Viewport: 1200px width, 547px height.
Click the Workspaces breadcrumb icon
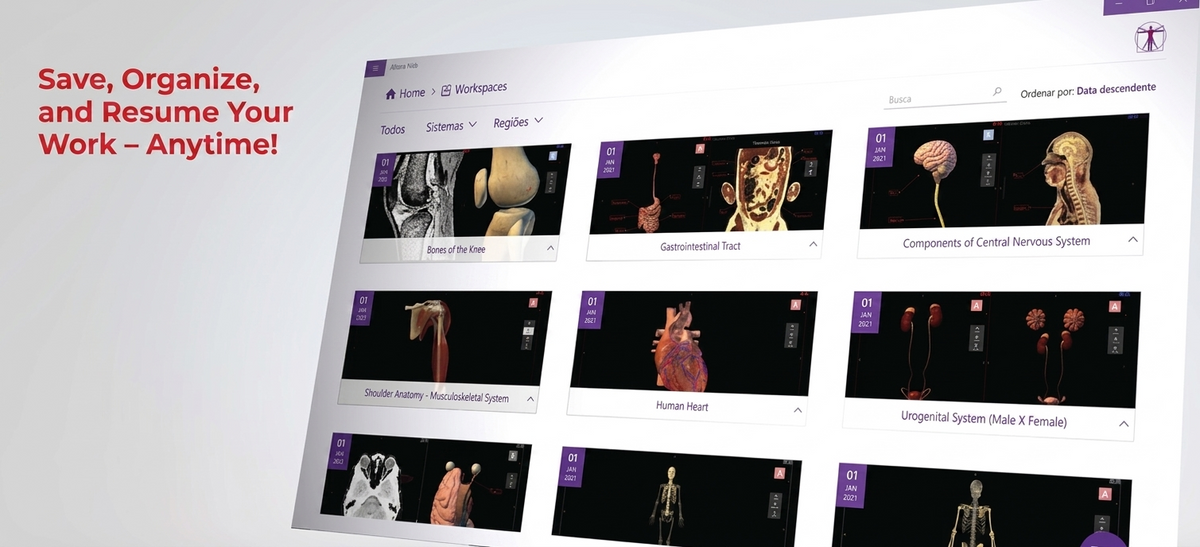coord(446,90)
